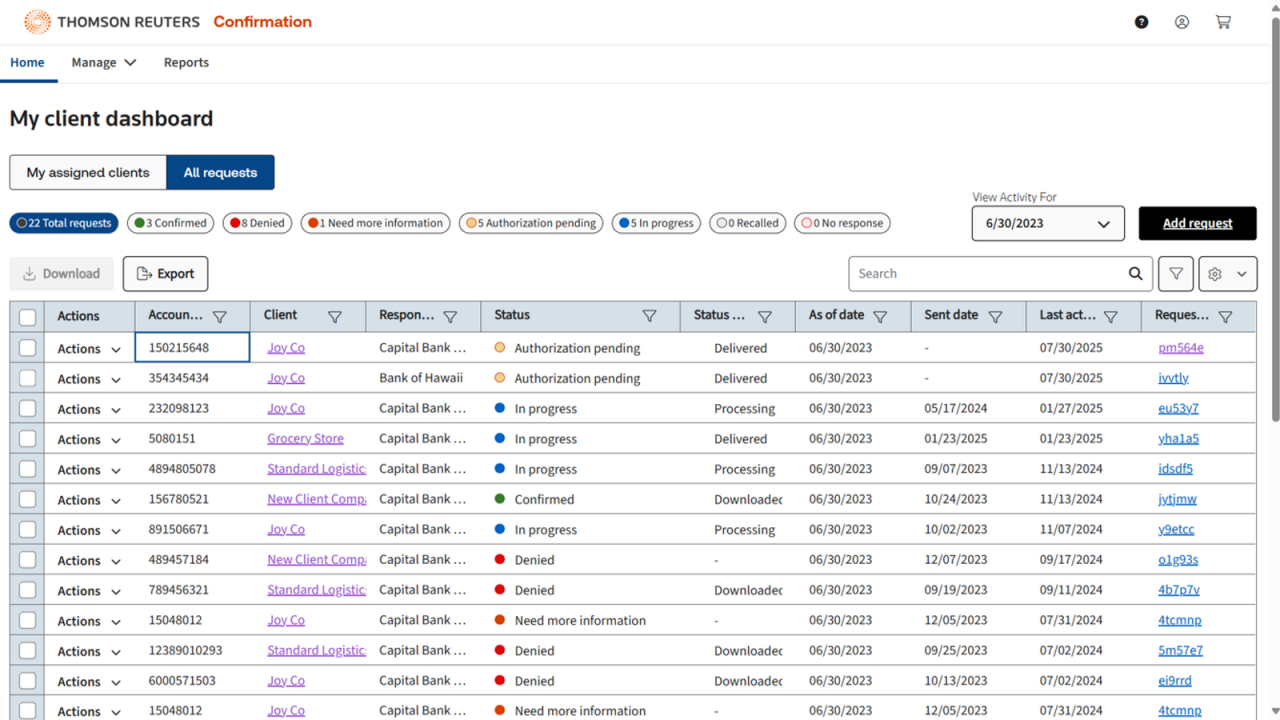This screenshot has width=1280, height=720.
Task: Open the Grocery Store client link
Action: point(305,439)
